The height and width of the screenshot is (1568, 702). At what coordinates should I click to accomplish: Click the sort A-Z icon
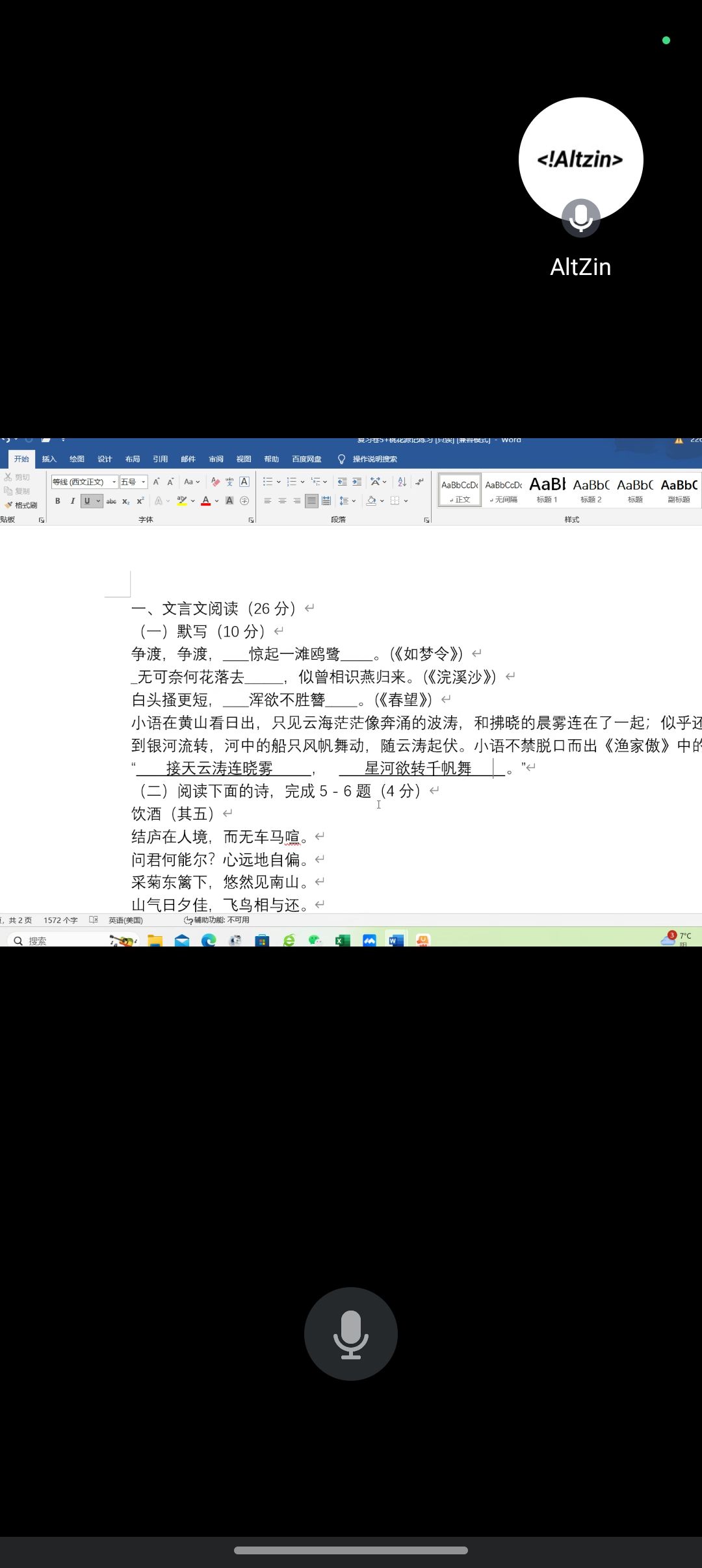click(402, 482)
